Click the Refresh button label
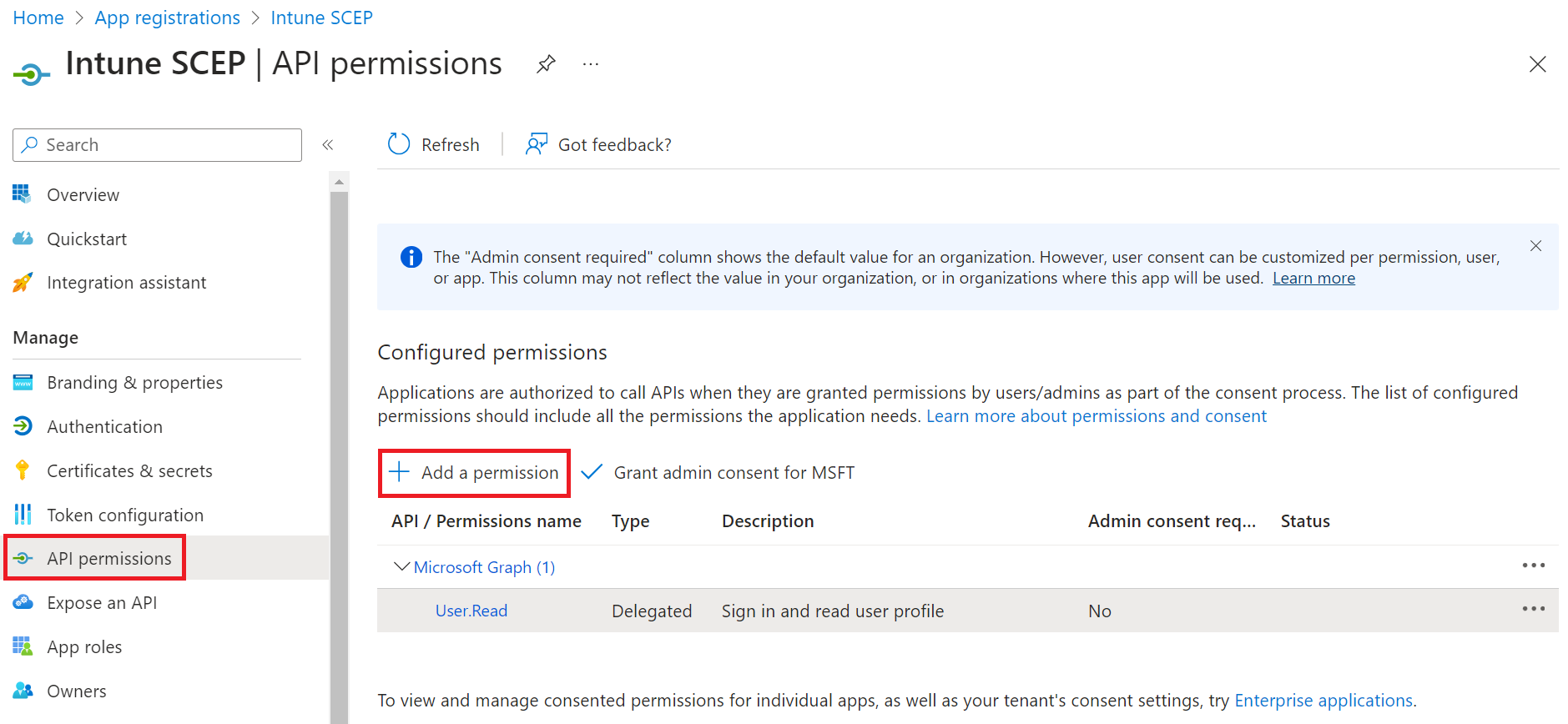Viewport: 1568px width, 724px height. 451,144
